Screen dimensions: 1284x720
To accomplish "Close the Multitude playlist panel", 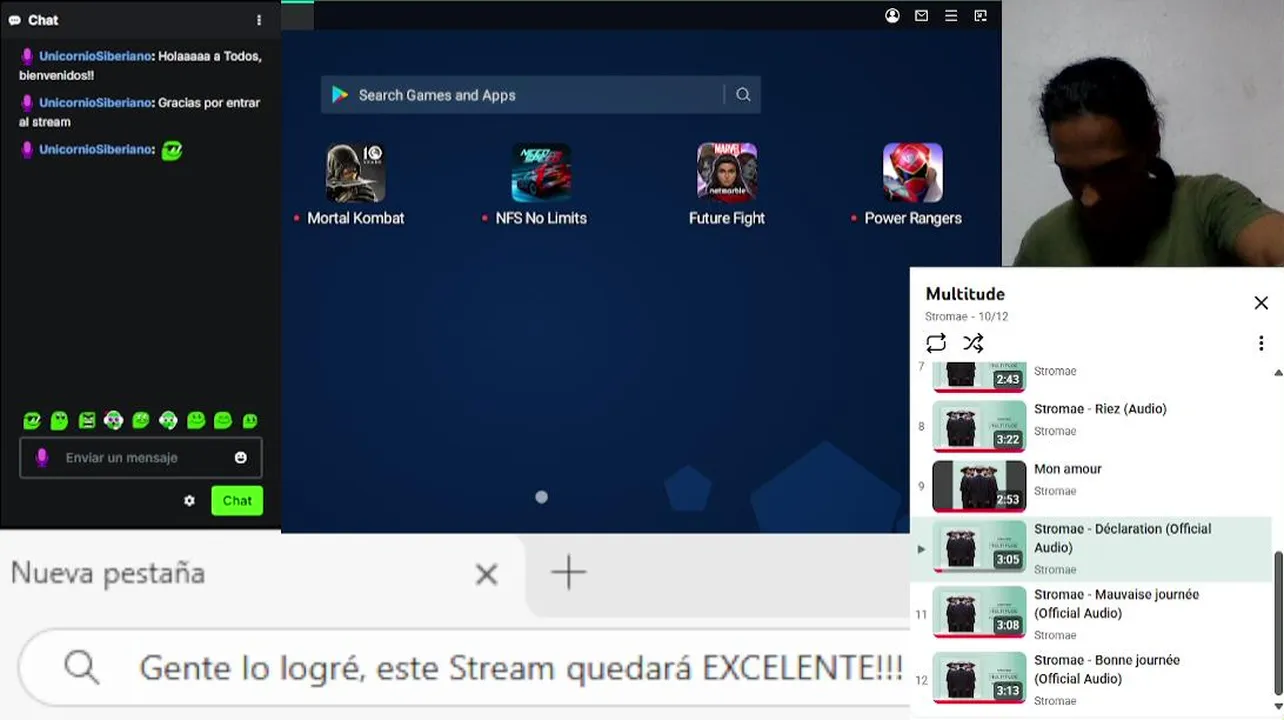I will [1261, 303].
